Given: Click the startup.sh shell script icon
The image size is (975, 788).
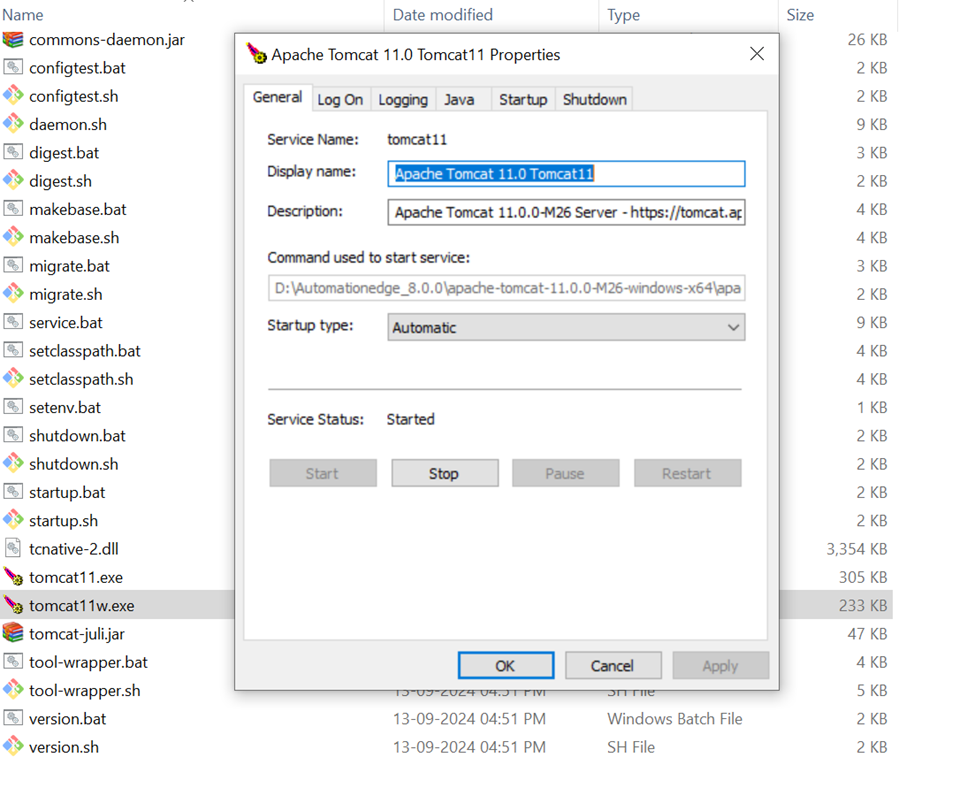Looking at the screenshot, I should [15, 520].
